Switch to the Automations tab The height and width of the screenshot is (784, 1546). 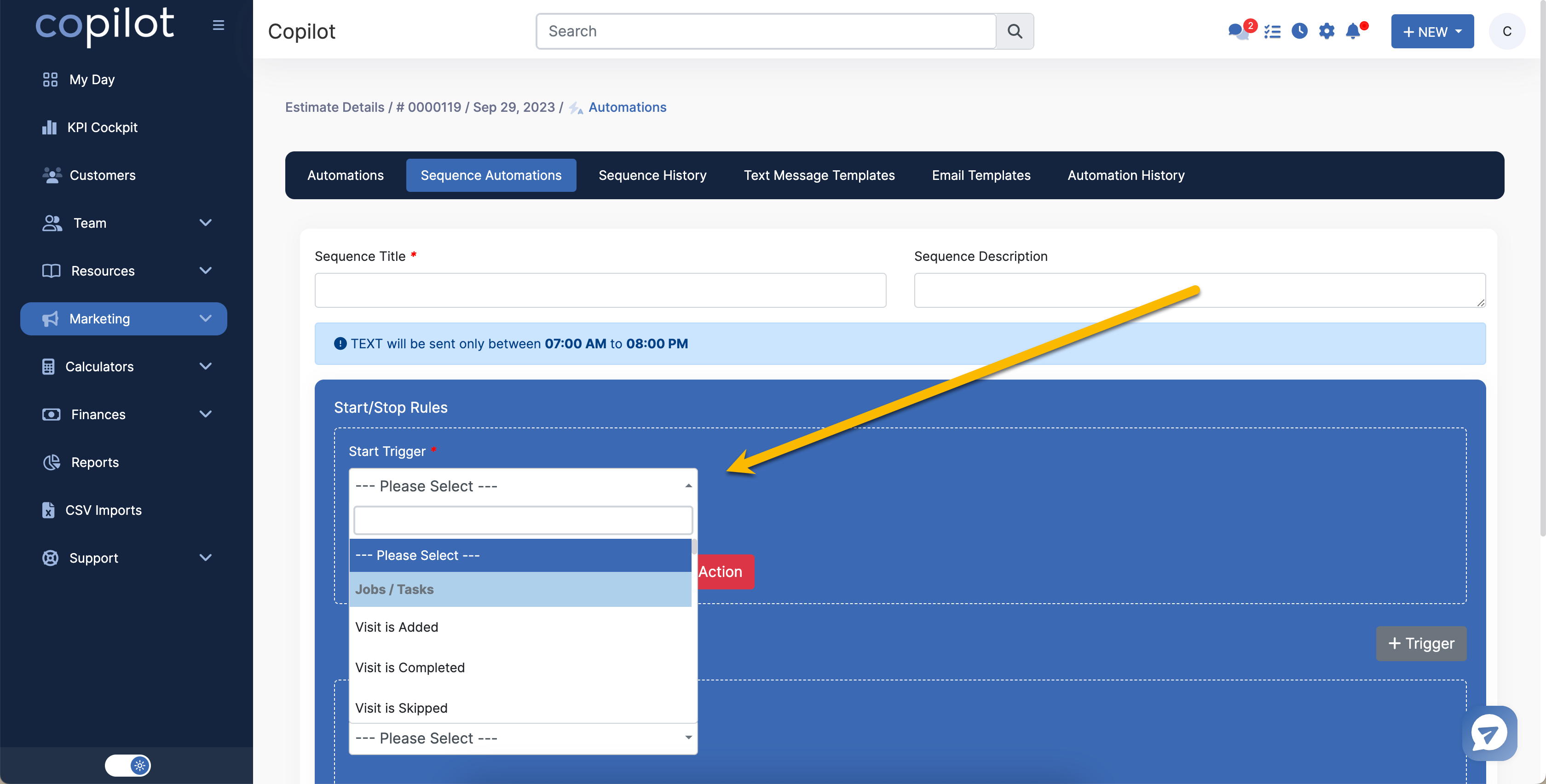tap(345, 175)
